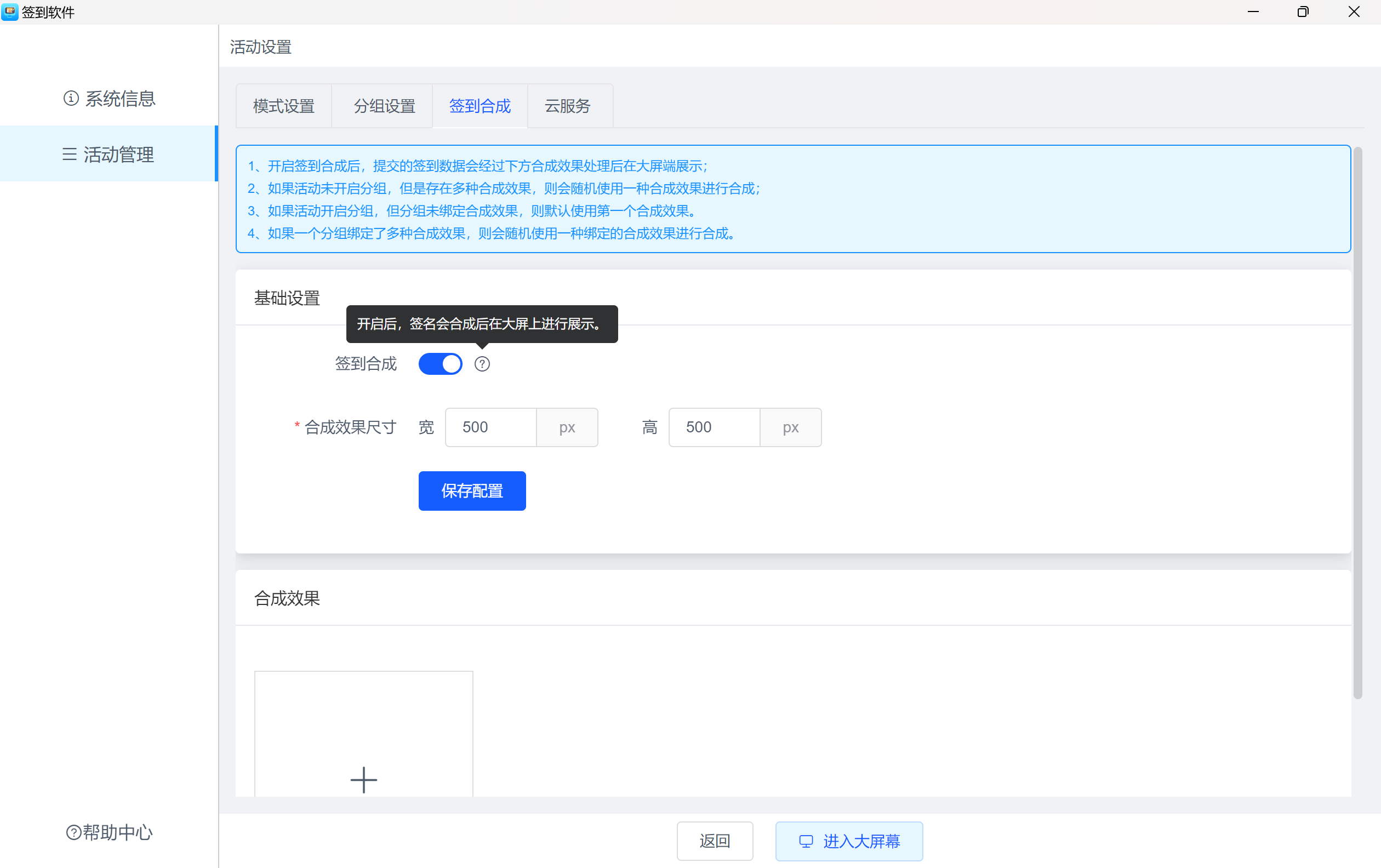
Task: Open the 分组设置 tab
Action: point(384,106)
